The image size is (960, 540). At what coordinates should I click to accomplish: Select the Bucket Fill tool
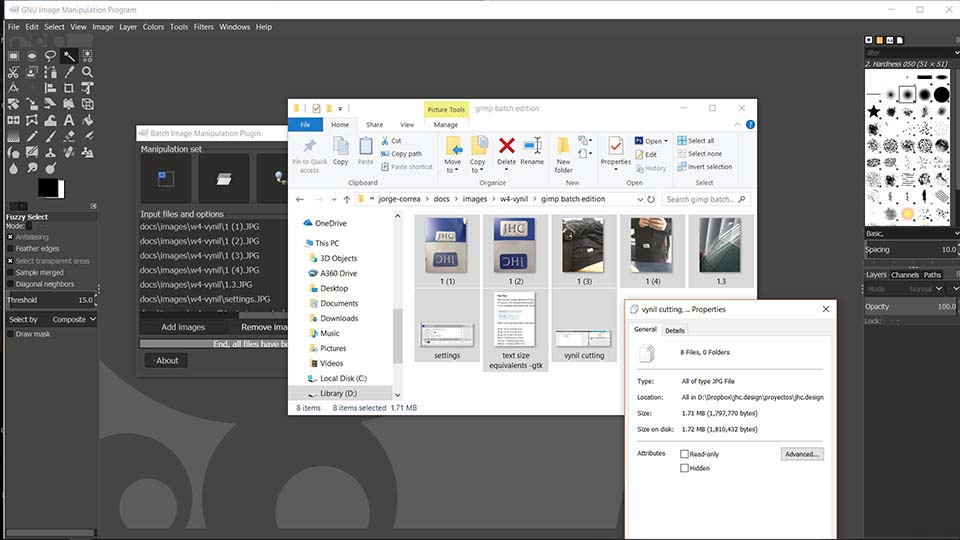[x=88, y=121]
